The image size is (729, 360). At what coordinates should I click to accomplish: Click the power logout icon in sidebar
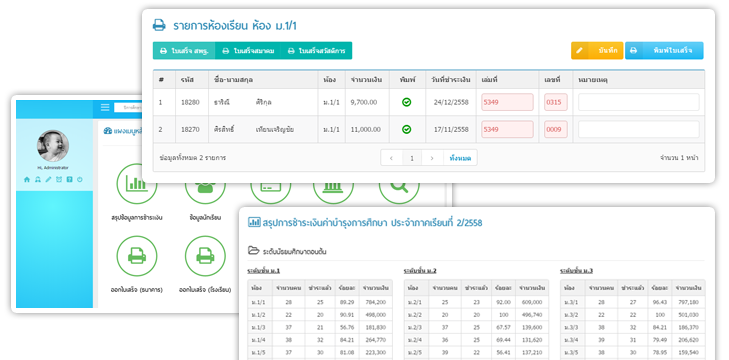pos(80,179)
